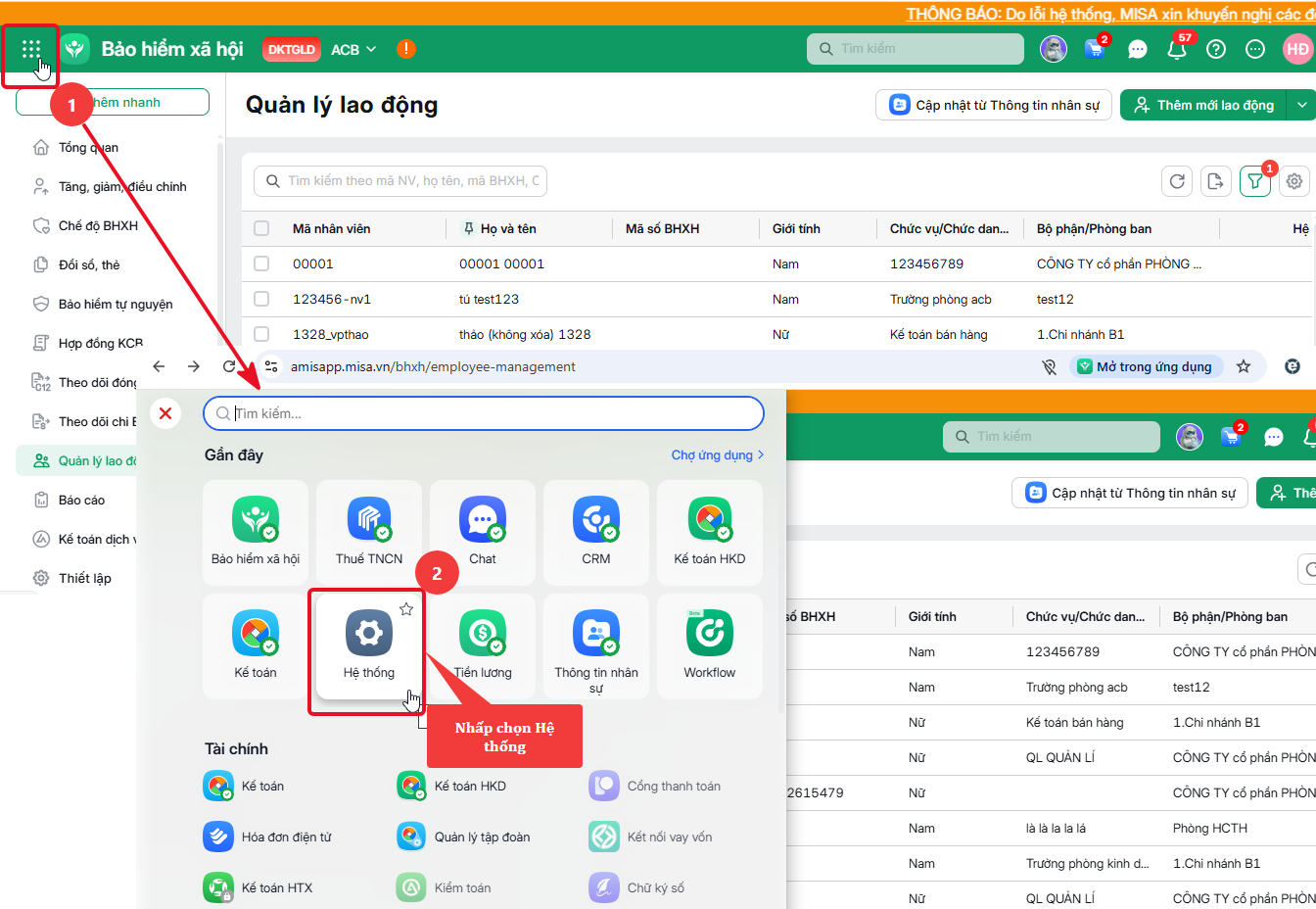Click the DKTGLD badge

point(292,49)
